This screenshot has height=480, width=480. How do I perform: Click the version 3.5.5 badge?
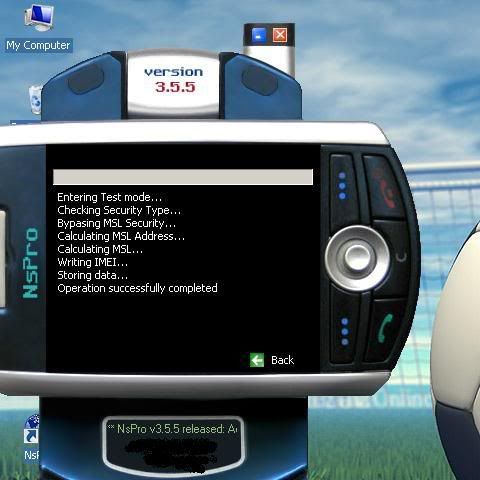pyautogui.click(x=174, y=83)
